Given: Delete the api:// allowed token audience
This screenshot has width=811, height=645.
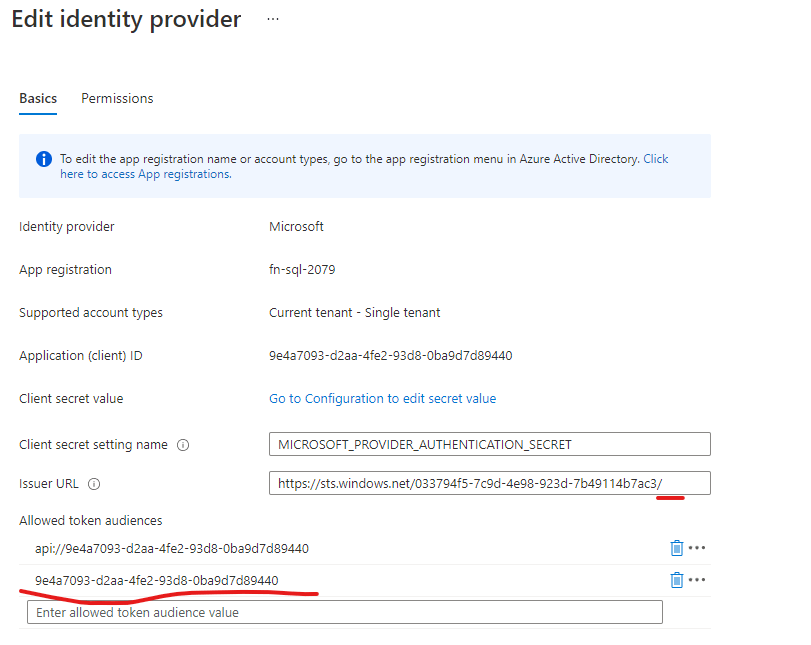Looking at the screenshot, I should (676, 548).
